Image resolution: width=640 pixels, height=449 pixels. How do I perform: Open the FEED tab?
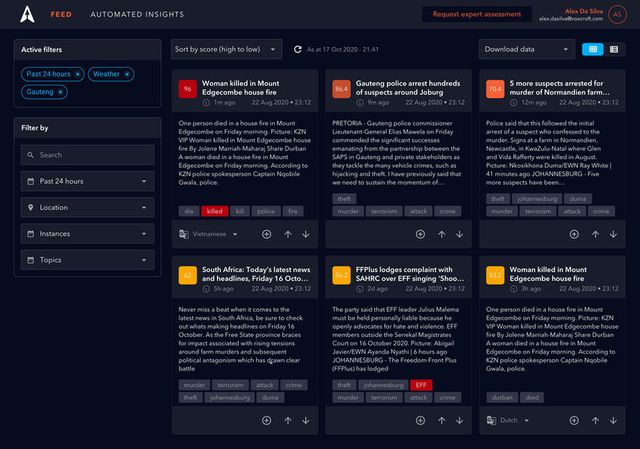coord(61,14)
